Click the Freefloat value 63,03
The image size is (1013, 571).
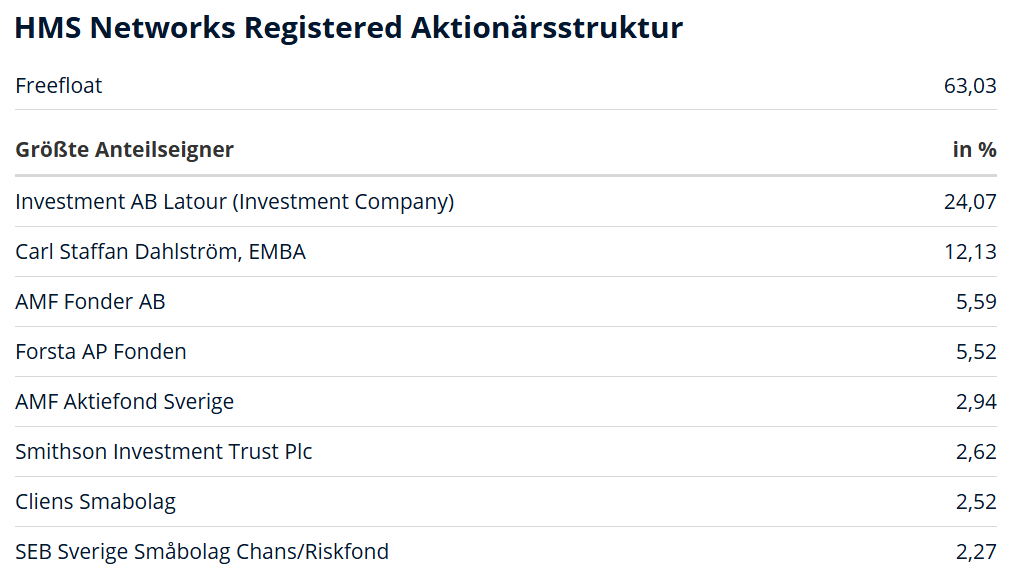pos(970,86)
